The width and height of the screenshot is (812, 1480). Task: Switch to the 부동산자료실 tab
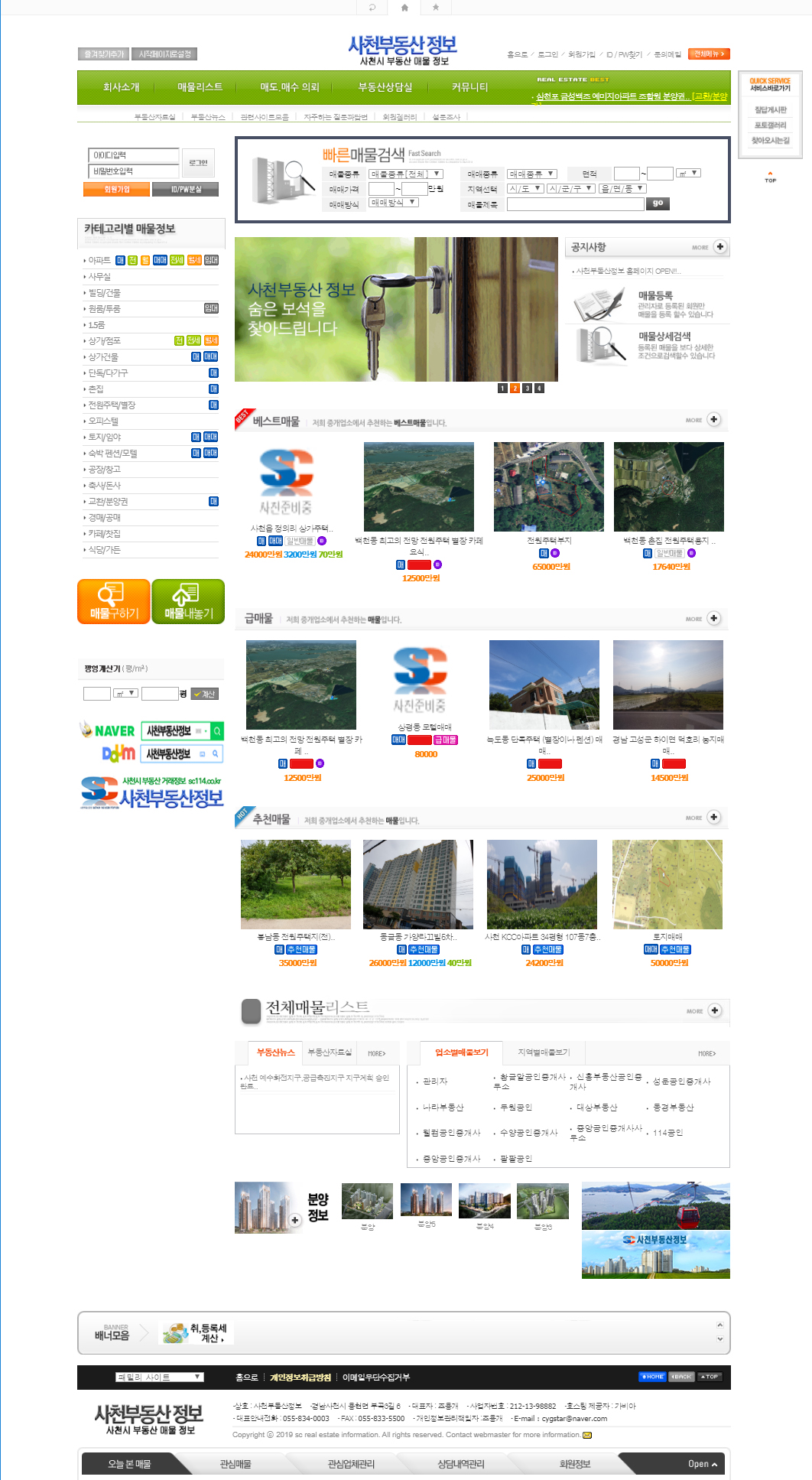(330, 1052)
